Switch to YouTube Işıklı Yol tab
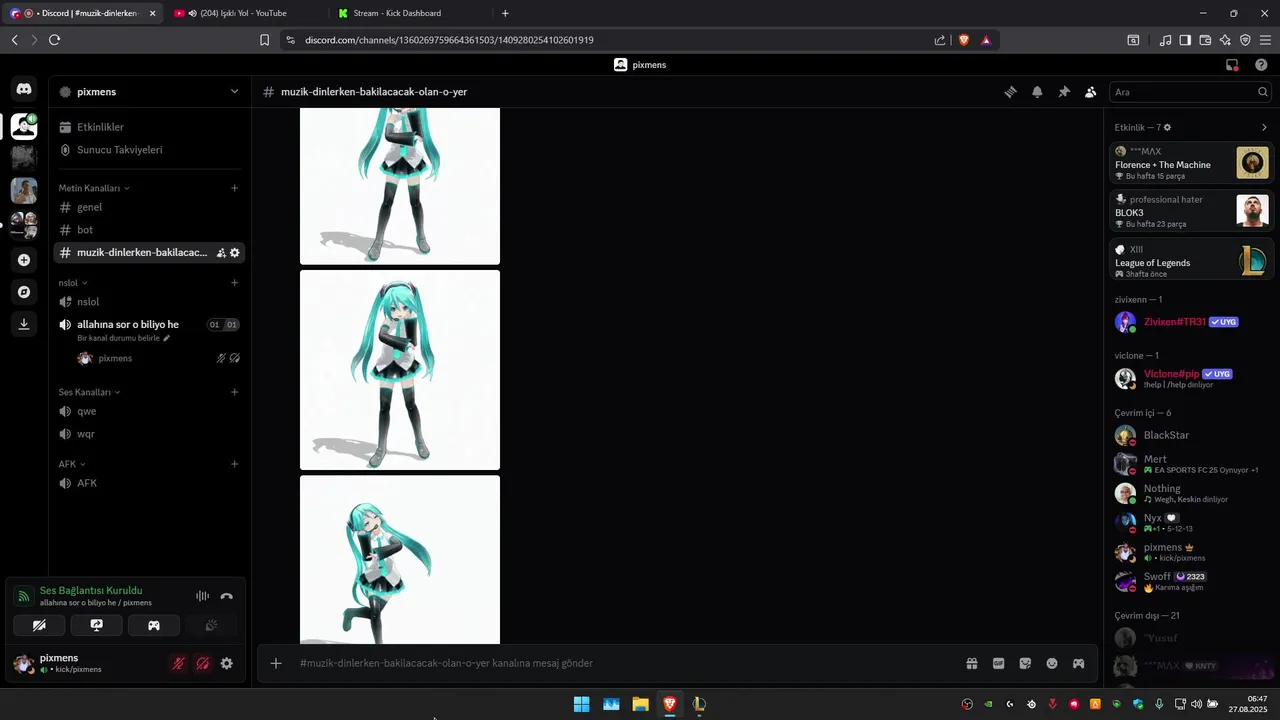The height and width of the screenshot is (720, 1280). [x=243, y=13]
